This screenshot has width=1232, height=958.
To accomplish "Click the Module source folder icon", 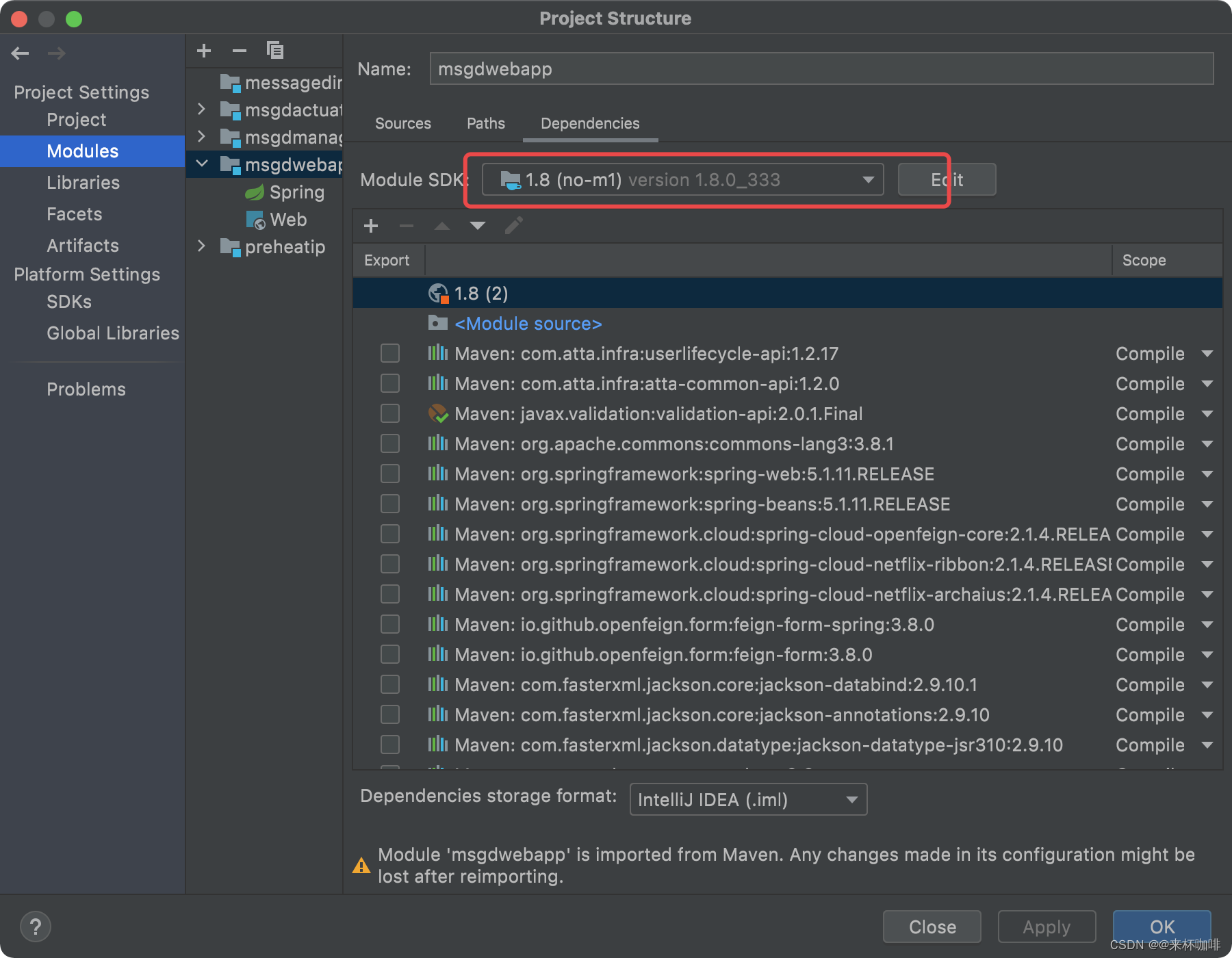I will pos(438,322).
